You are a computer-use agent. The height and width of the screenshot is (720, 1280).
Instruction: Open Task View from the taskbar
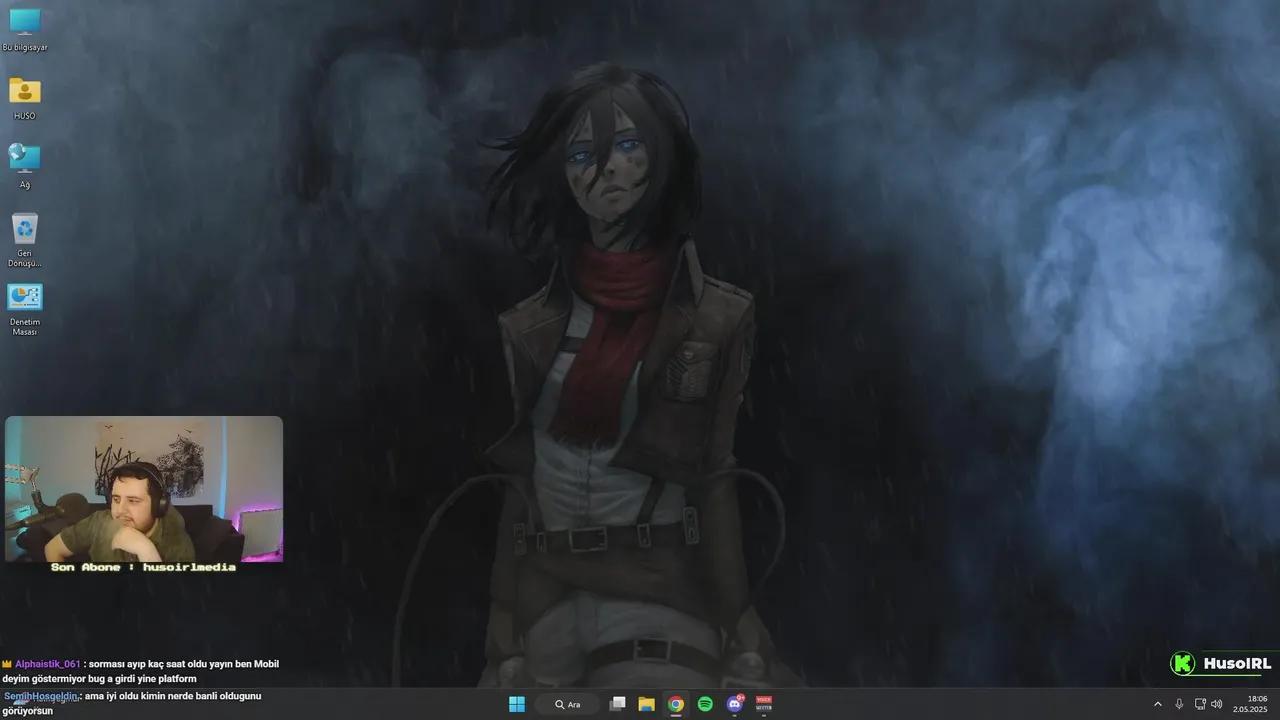(618, 704)
